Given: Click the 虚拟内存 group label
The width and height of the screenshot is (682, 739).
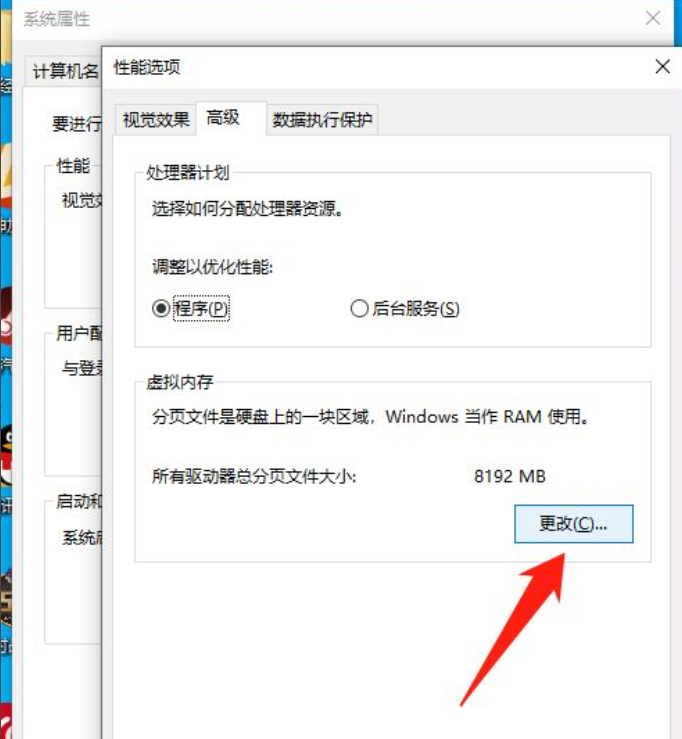Looking at the screenshot, I should 180,382.
